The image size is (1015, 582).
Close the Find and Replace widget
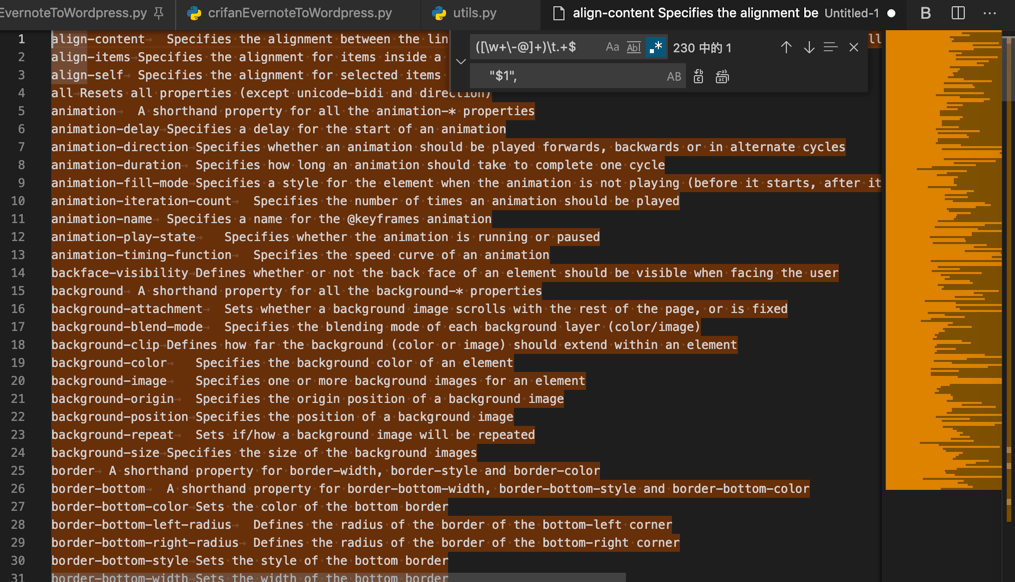point(854,46)
